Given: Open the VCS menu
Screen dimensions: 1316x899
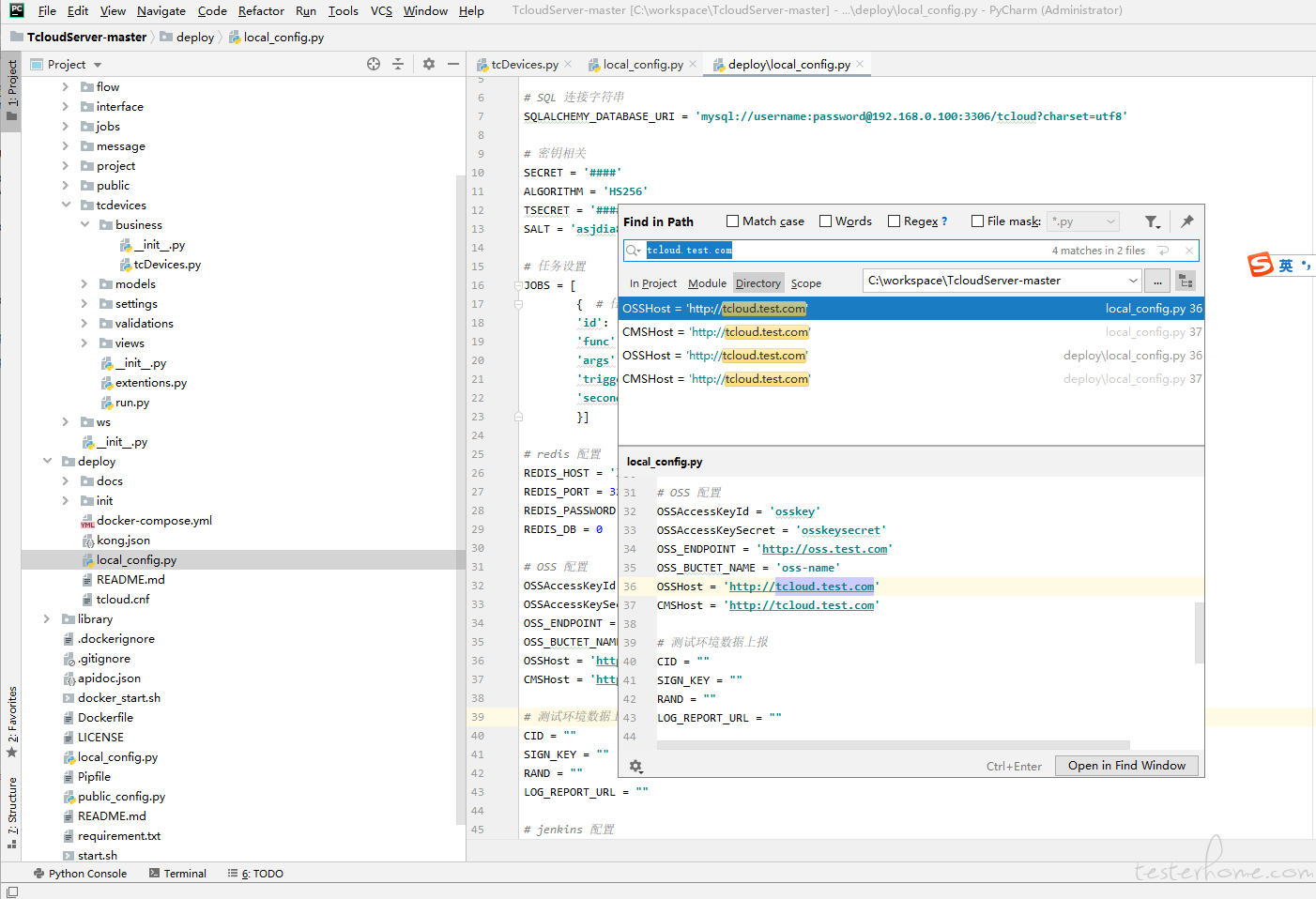Looking at the screenshot, I should (381, 10).
